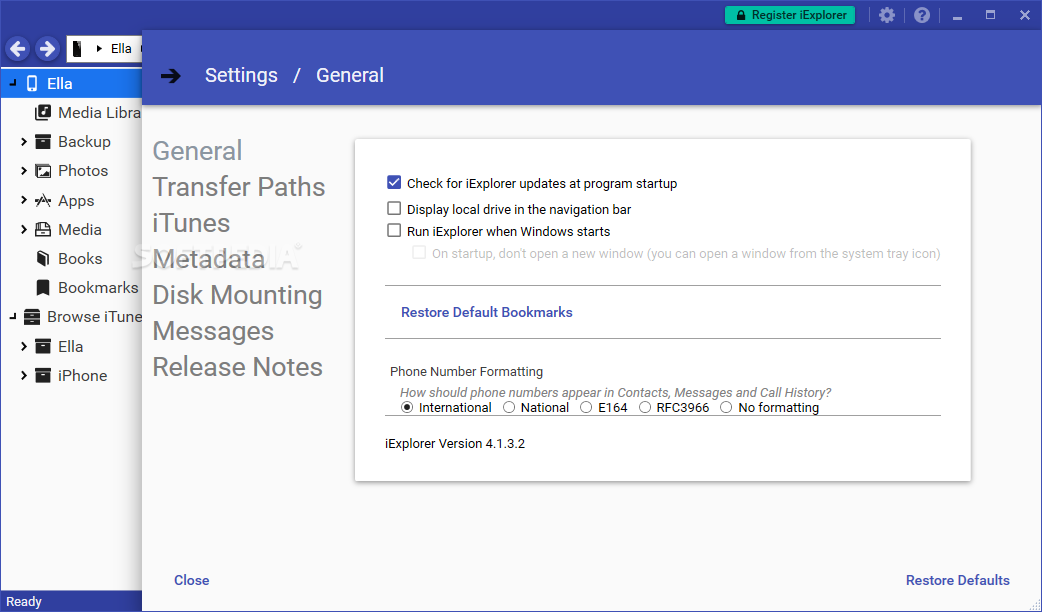
Task: Open settings via gear icon
Action: pyautogui.click(x=886, y=15)
